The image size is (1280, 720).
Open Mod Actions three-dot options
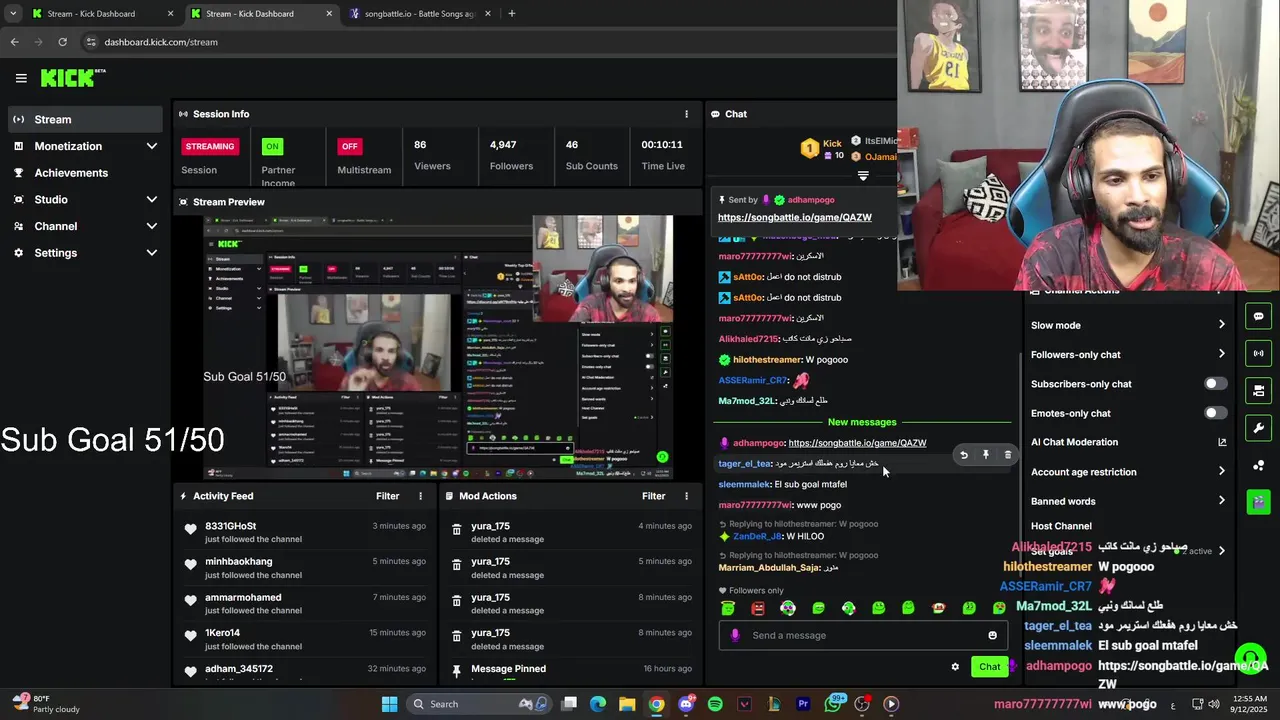click(x=686, y=496)
